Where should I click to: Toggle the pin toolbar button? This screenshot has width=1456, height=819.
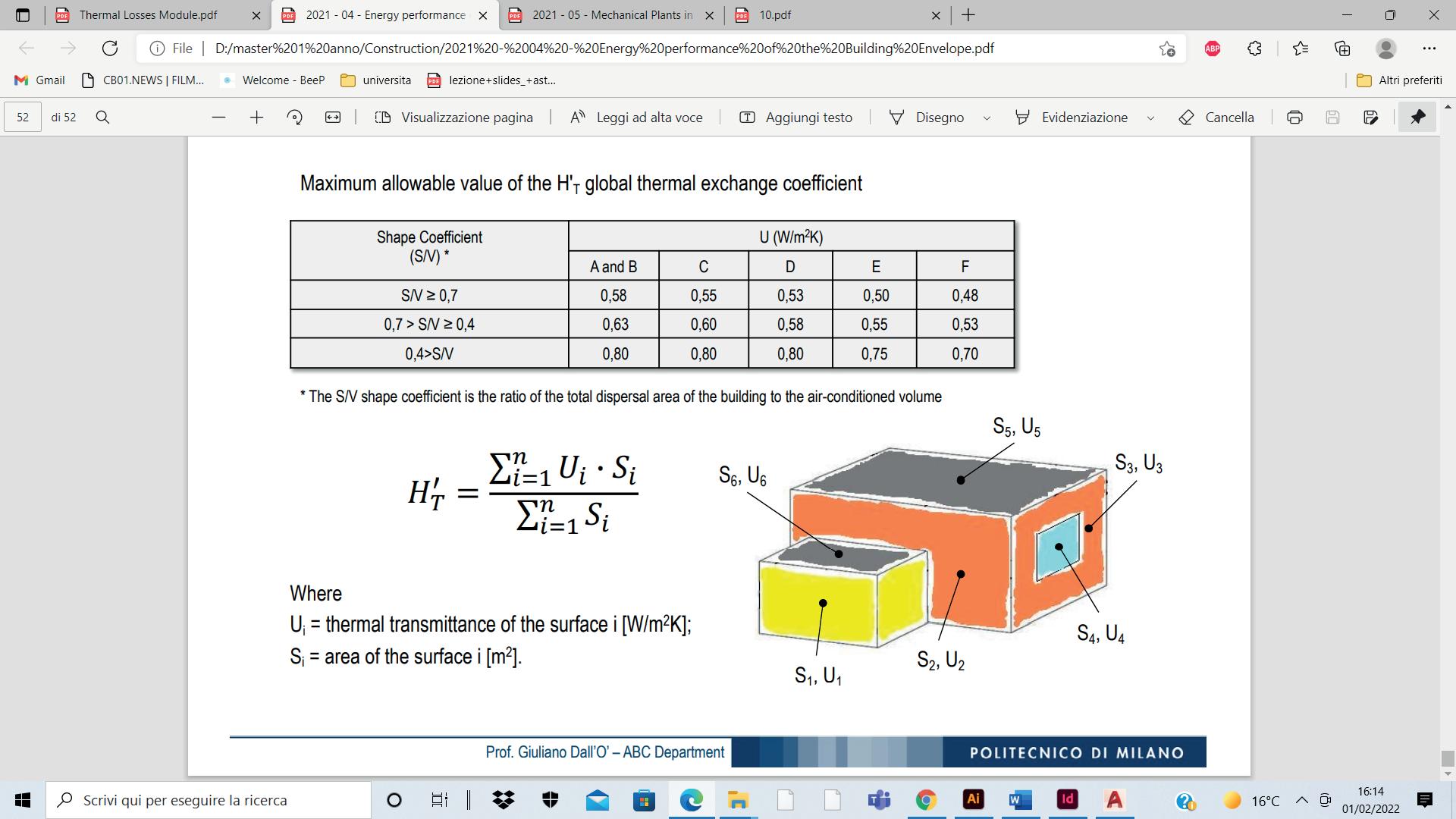click(x=1417, y=118)
